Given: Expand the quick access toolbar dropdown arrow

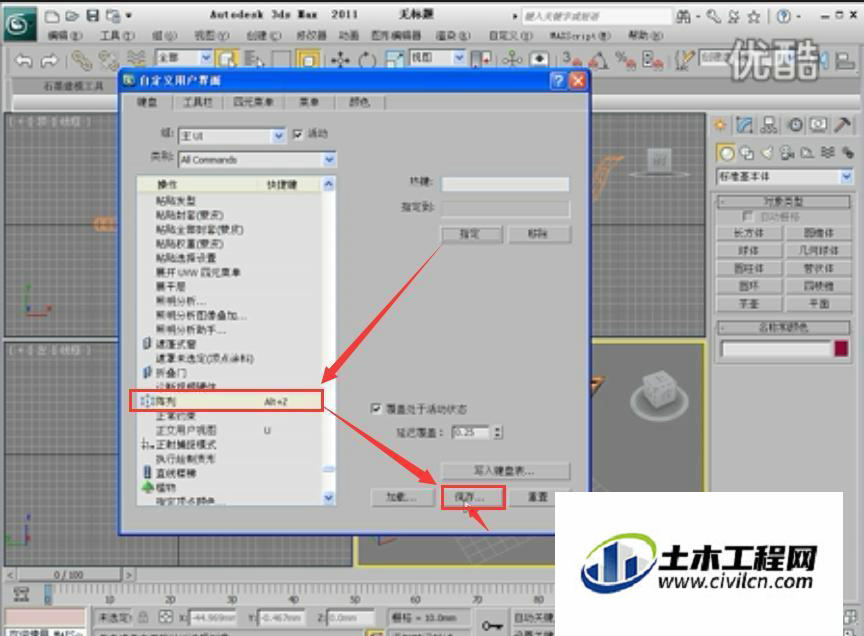Looking at the screenshot, I should coord(128,15).
